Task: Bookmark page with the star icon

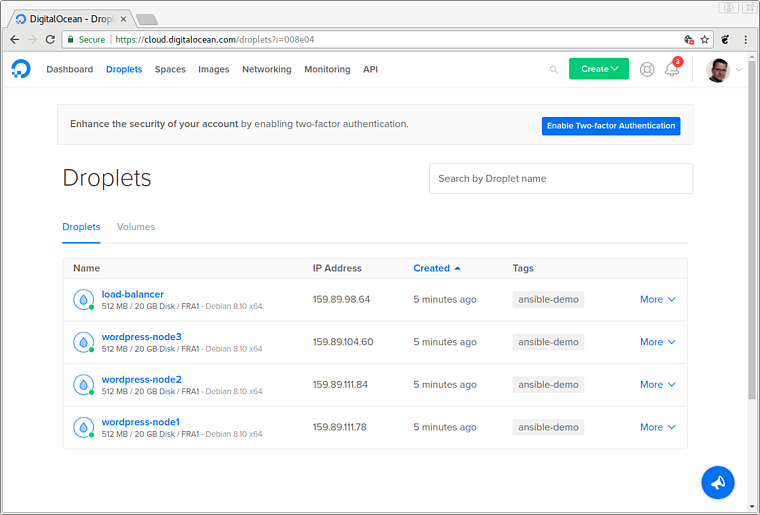Action: point(705,40)
